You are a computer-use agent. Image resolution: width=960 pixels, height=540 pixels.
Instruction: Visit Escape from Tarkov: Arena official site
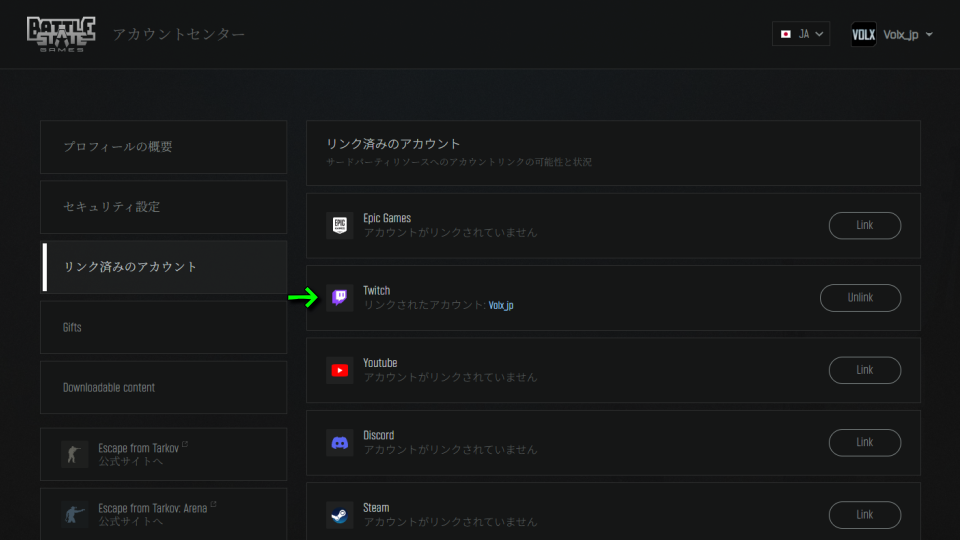coord(163,514)
